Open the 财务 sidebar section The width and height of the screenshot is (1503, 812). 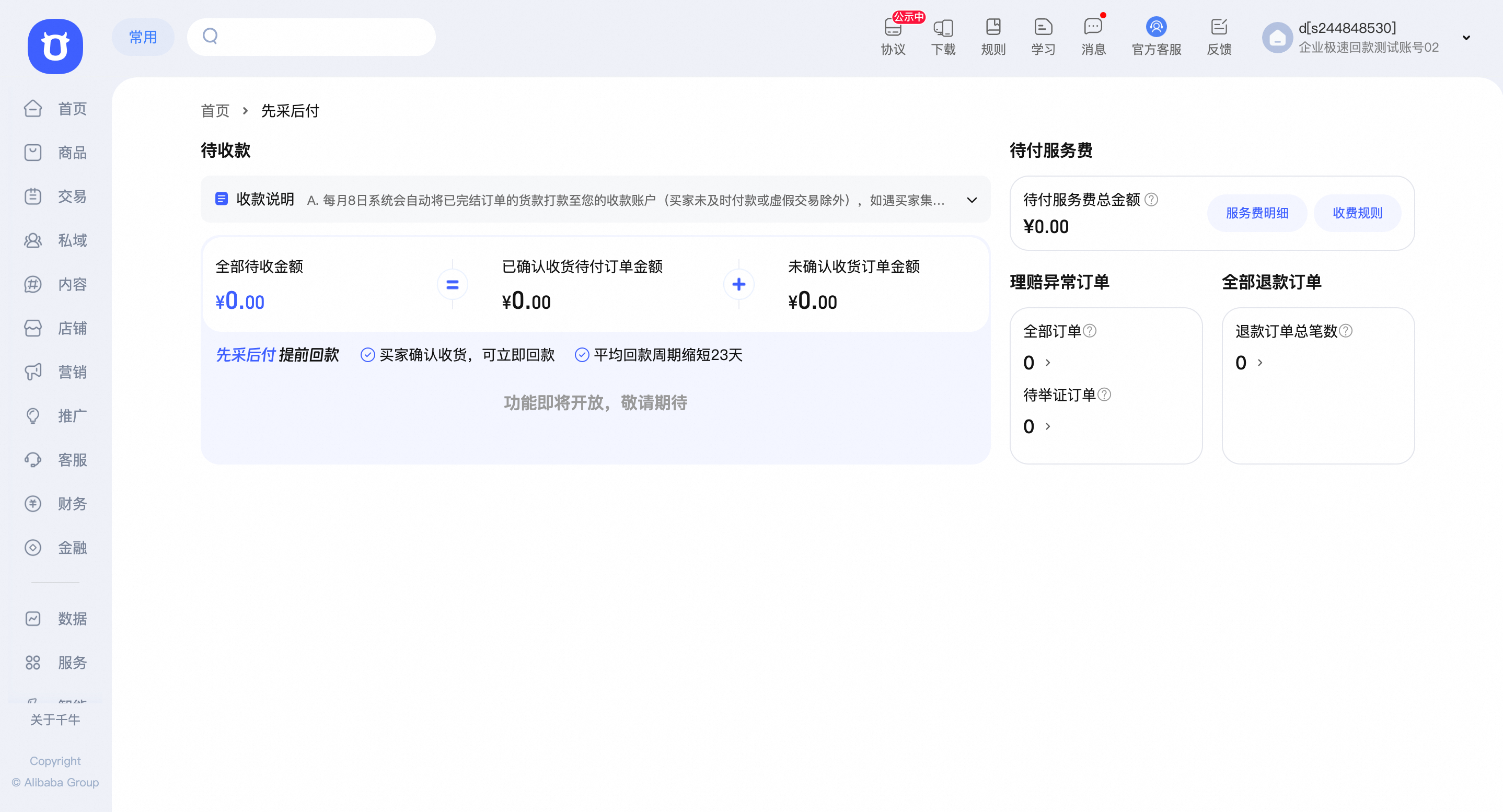click(x=55, y=504)
